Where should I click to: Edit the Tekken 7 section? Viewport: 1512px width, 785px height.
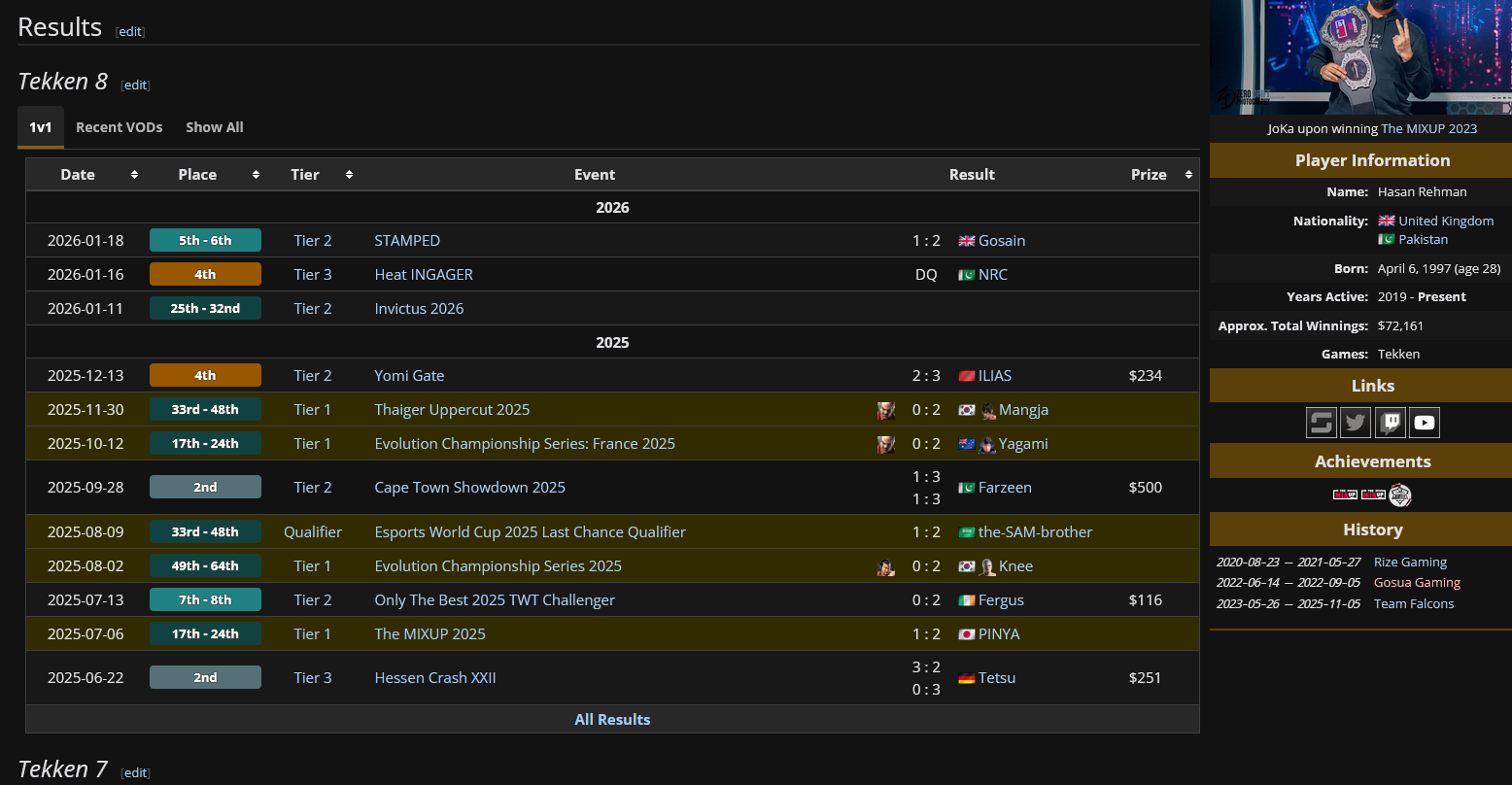click(x=136, y=772)
